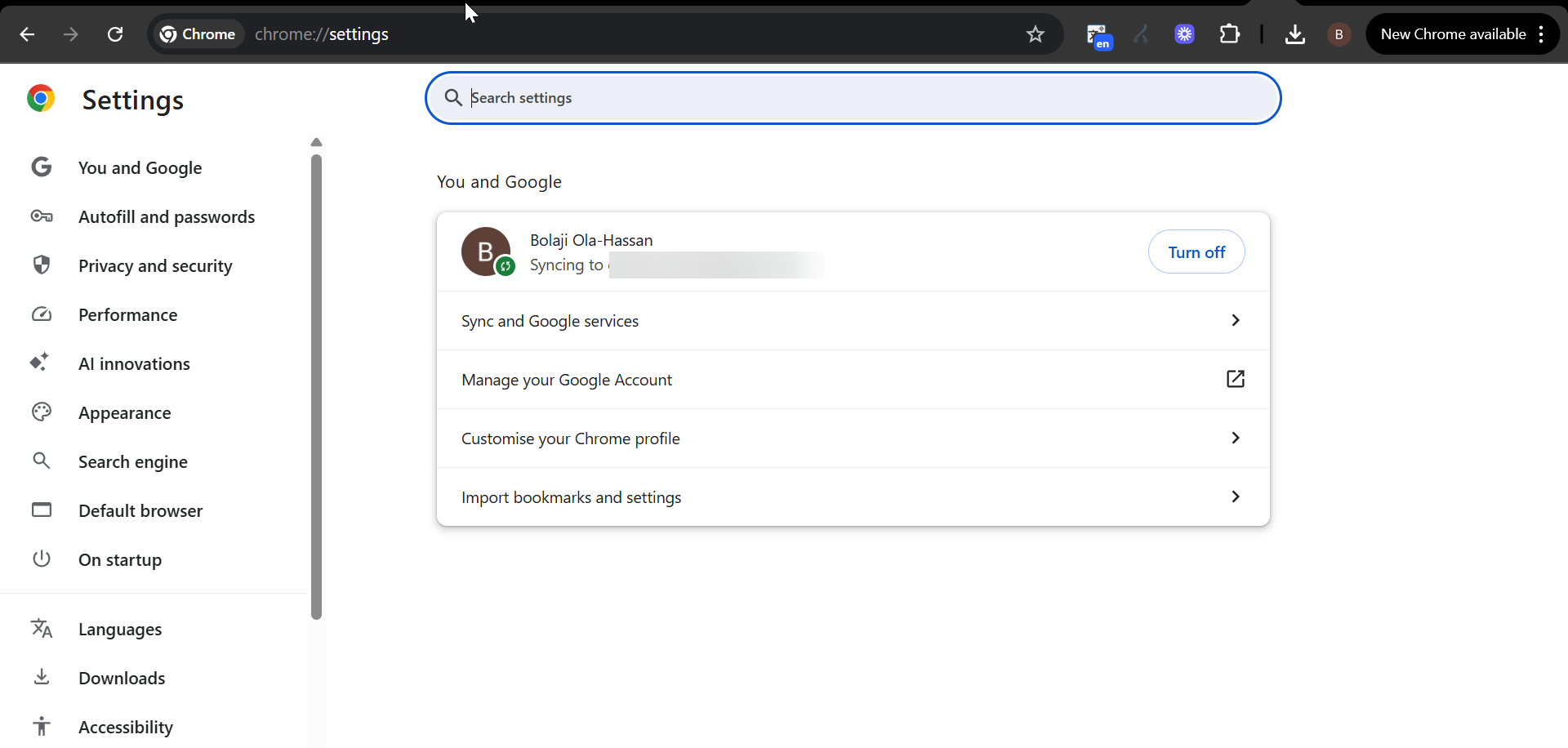Expand Sync and Google services
This screenshot has width=1568, height=748.
coord(853,321)
